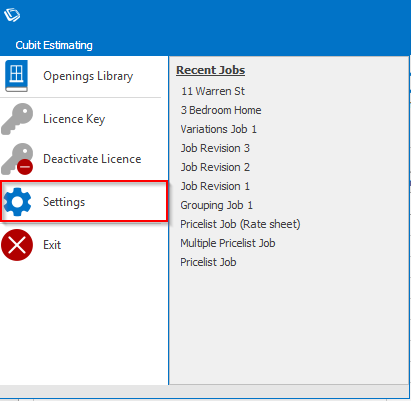This screenshot has width=411, height=401.
Task: Click the red Exit cross icon
Action: (x=17, y=245)
